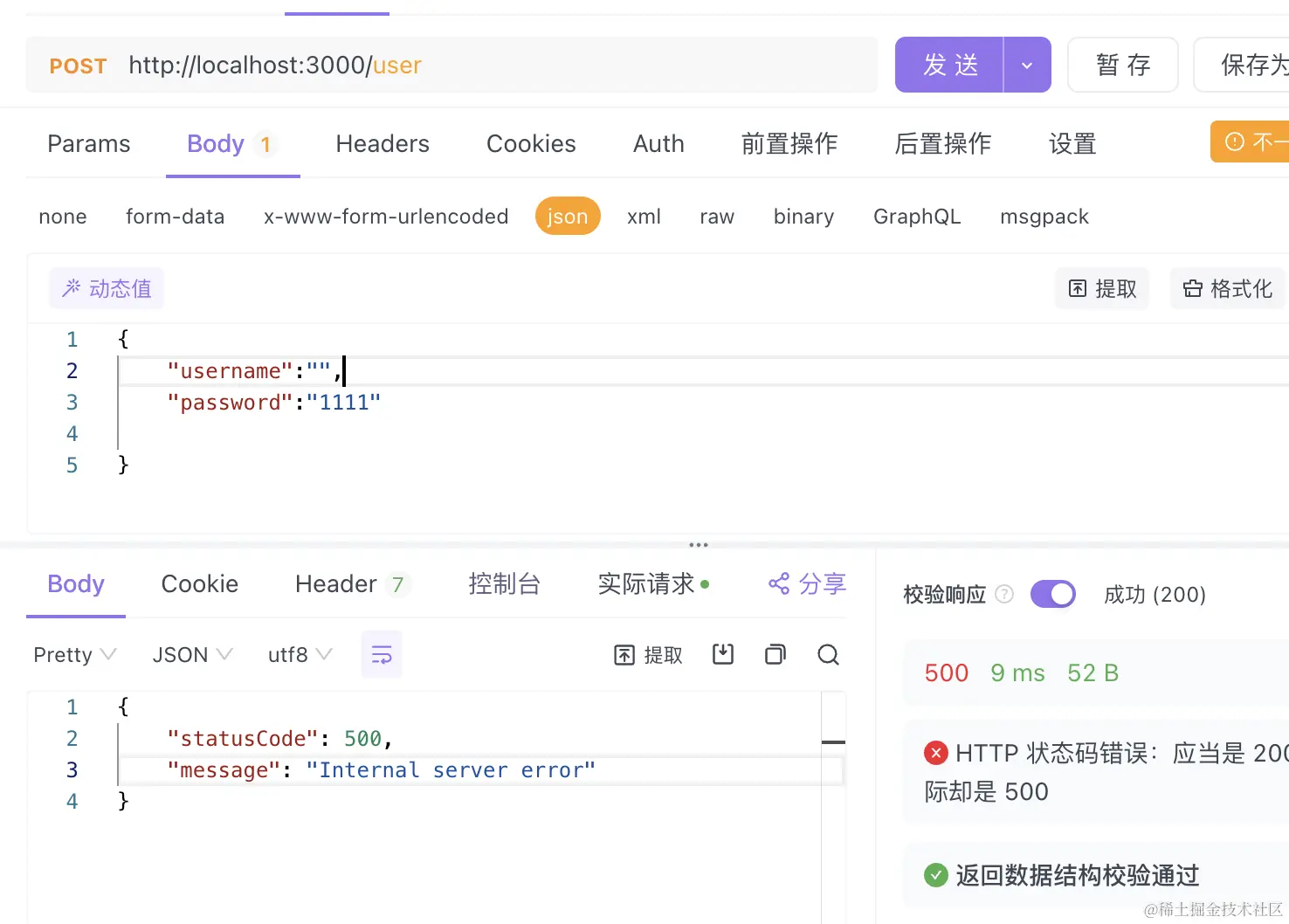Open the 成功 (200) response selector
This screenshot has height=924, width=1289.
click(x=1155, y=595)
